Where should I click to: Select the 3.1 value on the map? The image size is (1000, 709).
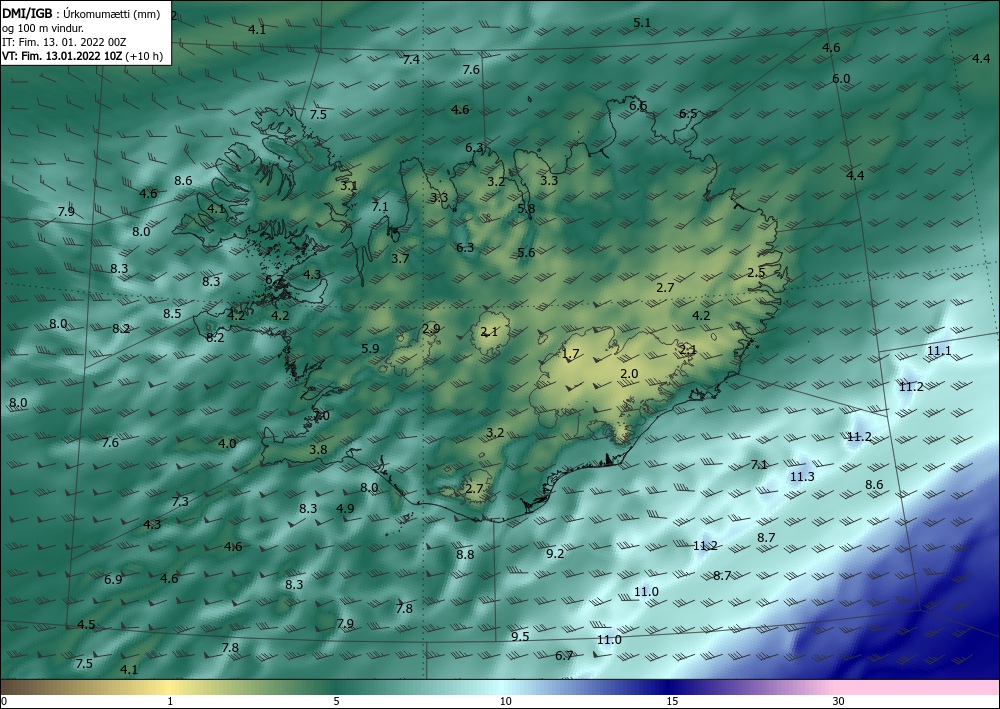[x=349, y=186]
